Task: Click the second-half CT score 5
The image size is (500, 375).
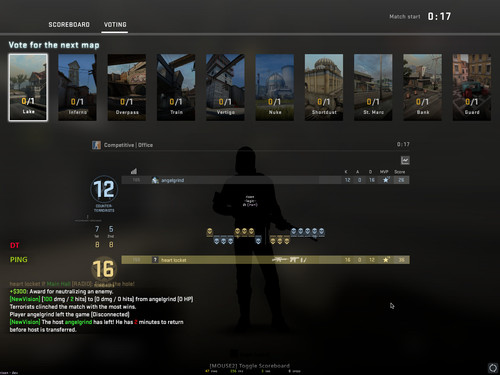Action: pyautogui.click(x=111, y=229)
